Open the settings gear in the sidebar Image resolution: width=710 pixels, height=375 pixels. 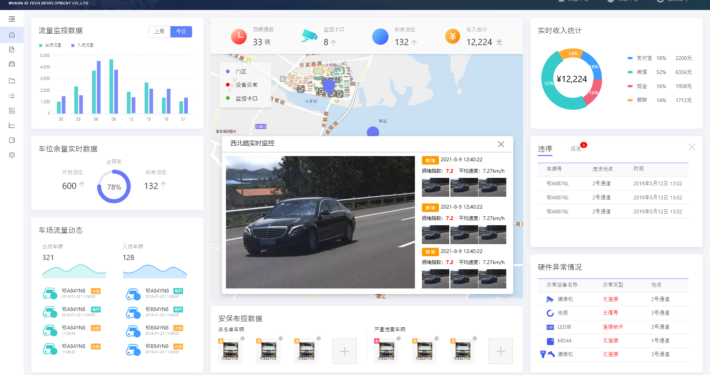[12, 155]
